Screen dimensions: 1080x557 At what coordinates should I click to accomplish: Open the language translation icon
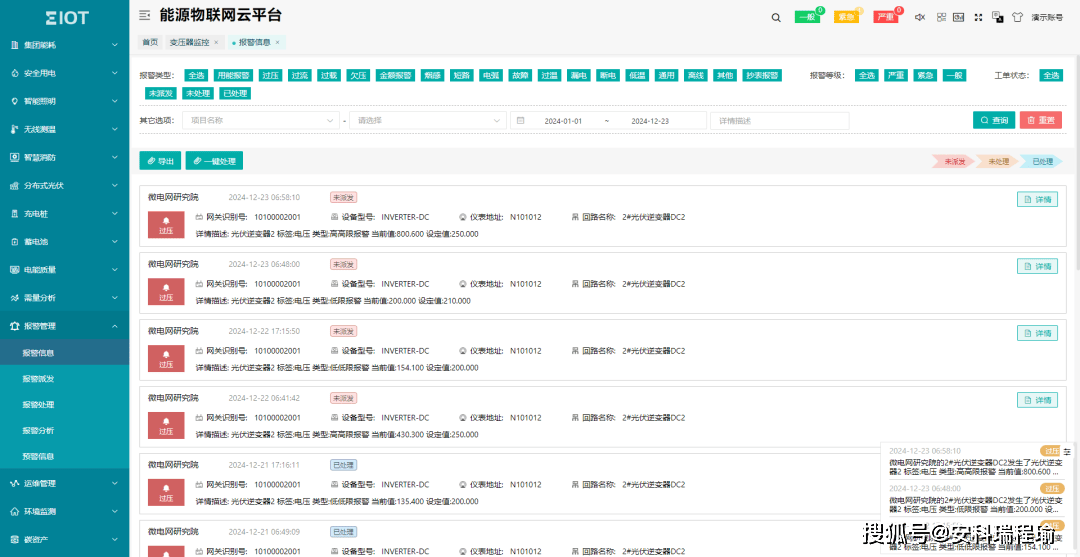coord(997,17)
